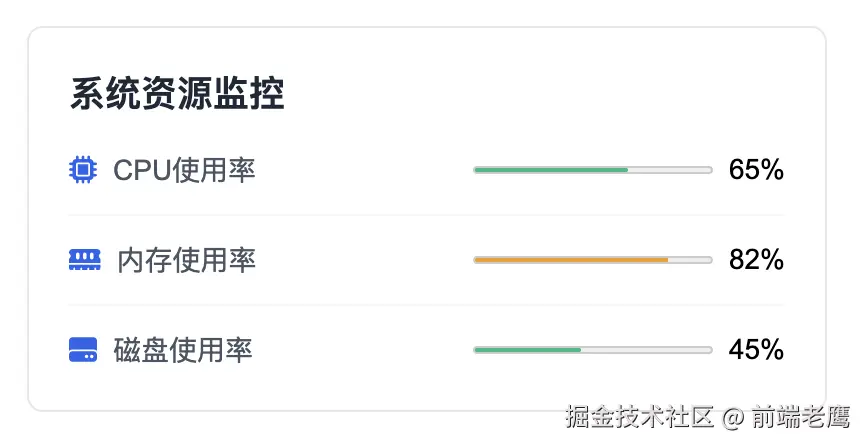The width and height of the screenshot is (866, 446).
Task: Click the orange filled part of memory bar
Action: point(570,260)
